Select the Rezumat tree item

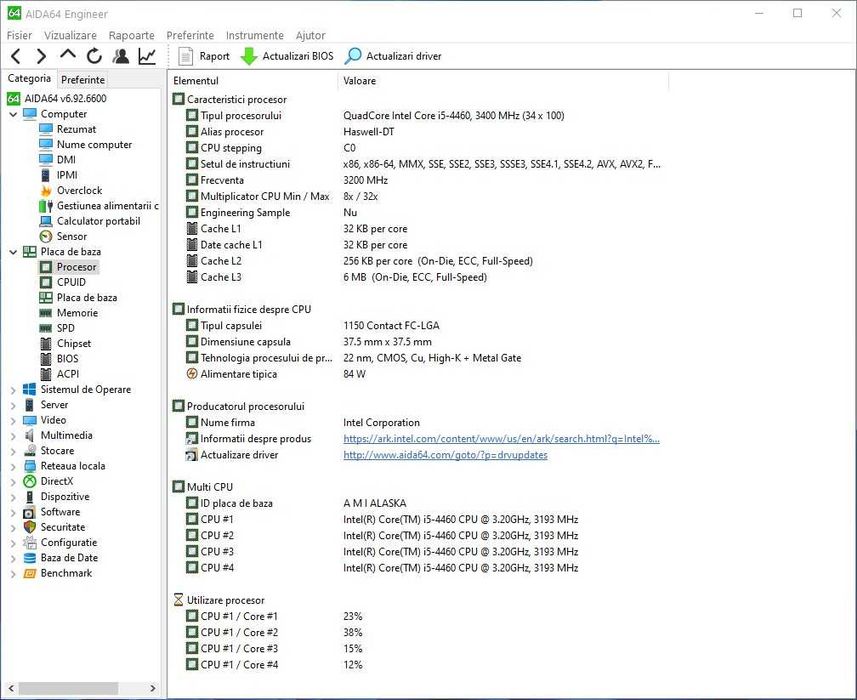tap(76, 129)
